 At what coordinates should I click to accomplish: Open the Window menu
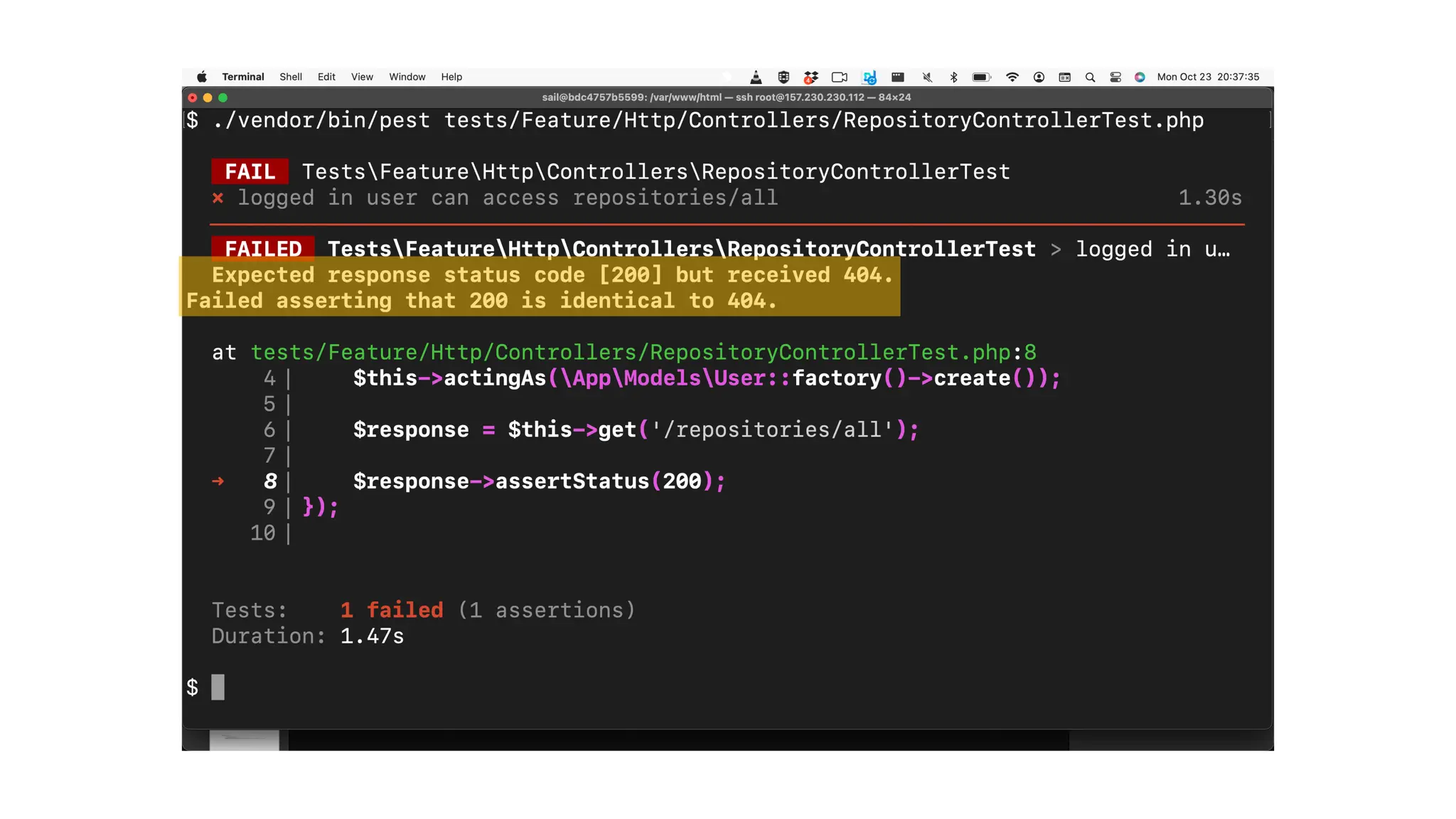(407, 77)
